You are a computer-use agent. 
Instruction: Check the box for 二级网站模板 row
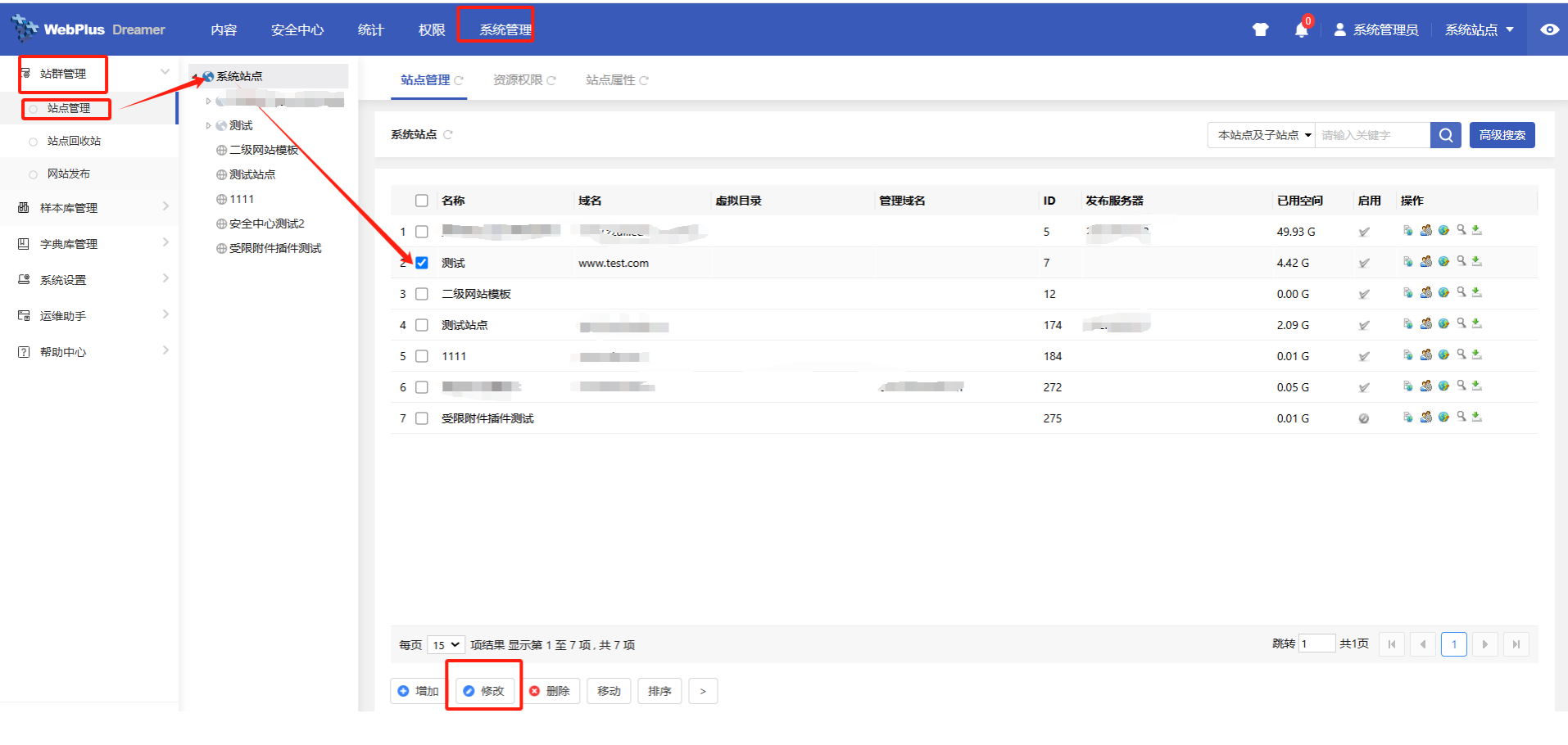[x=422, y=294]
